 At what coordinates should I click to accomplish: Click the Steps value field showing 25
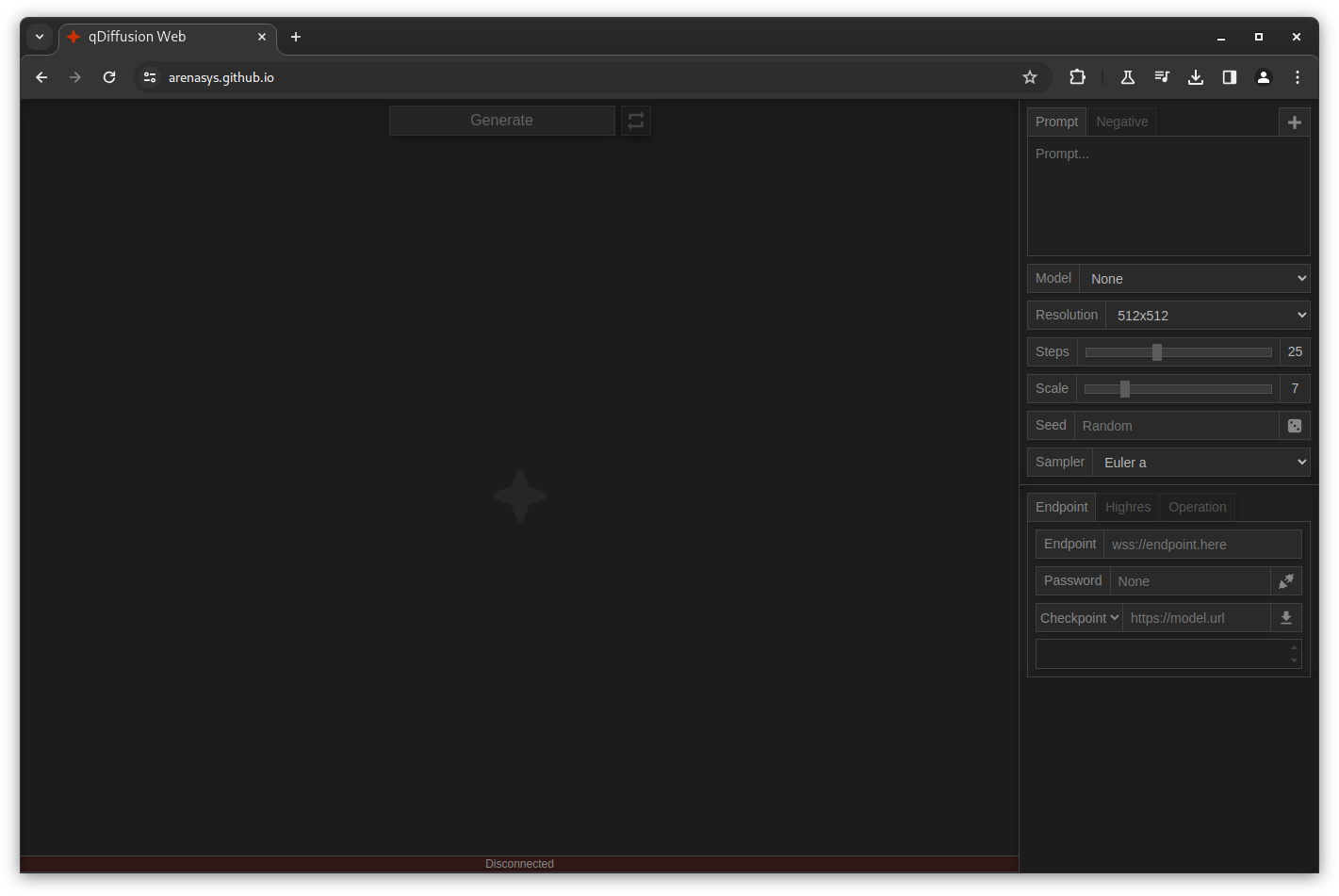(1295, 352)
